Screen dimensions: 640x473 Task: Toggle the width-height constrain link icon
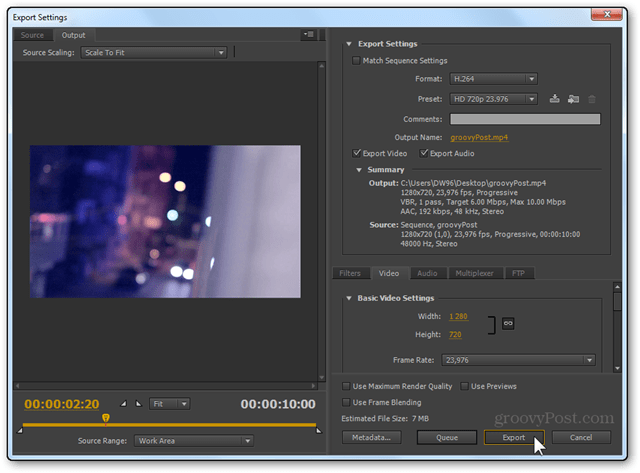[508, 323]
